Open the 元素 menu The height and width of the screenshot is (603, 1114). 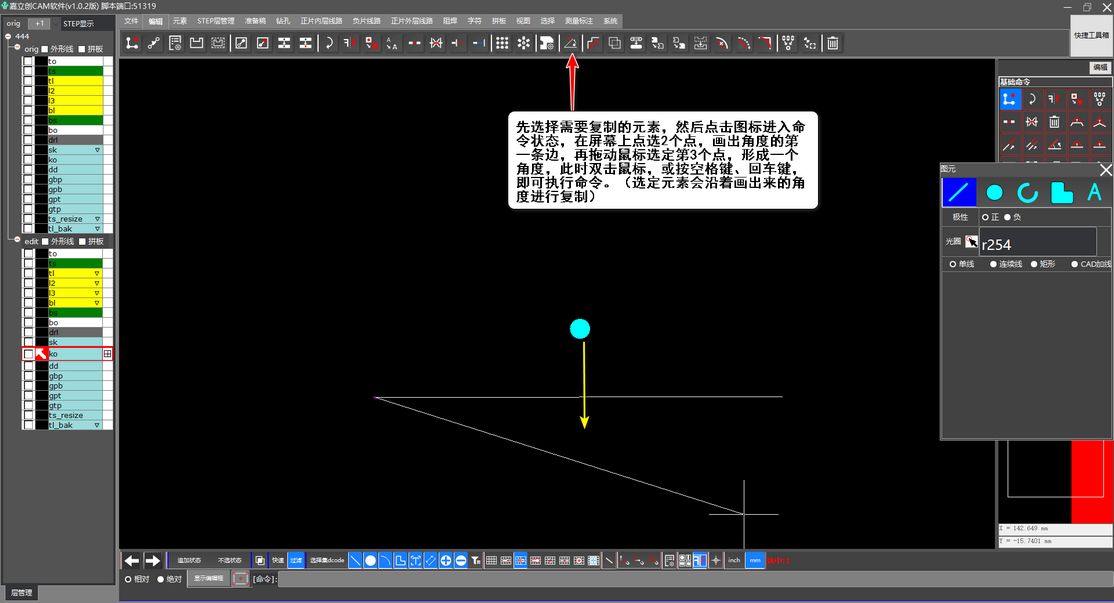point(180,21)
